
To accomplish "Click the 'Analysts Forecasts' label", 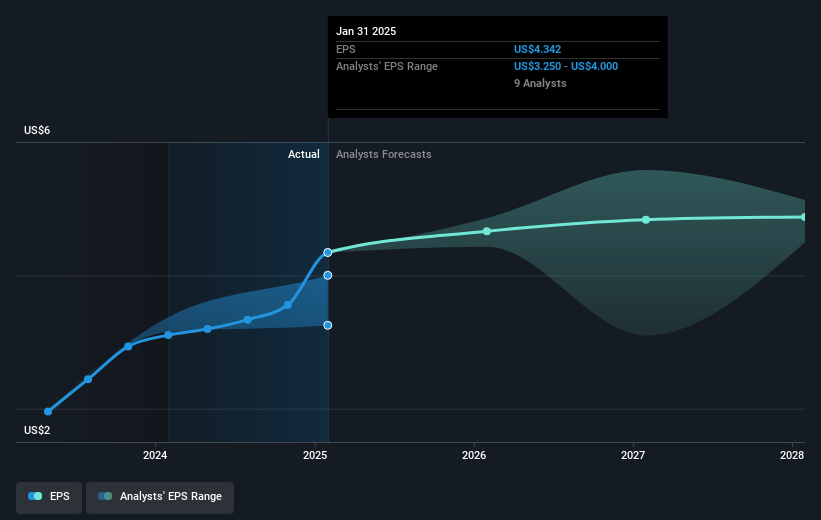I will pos(384,154).
